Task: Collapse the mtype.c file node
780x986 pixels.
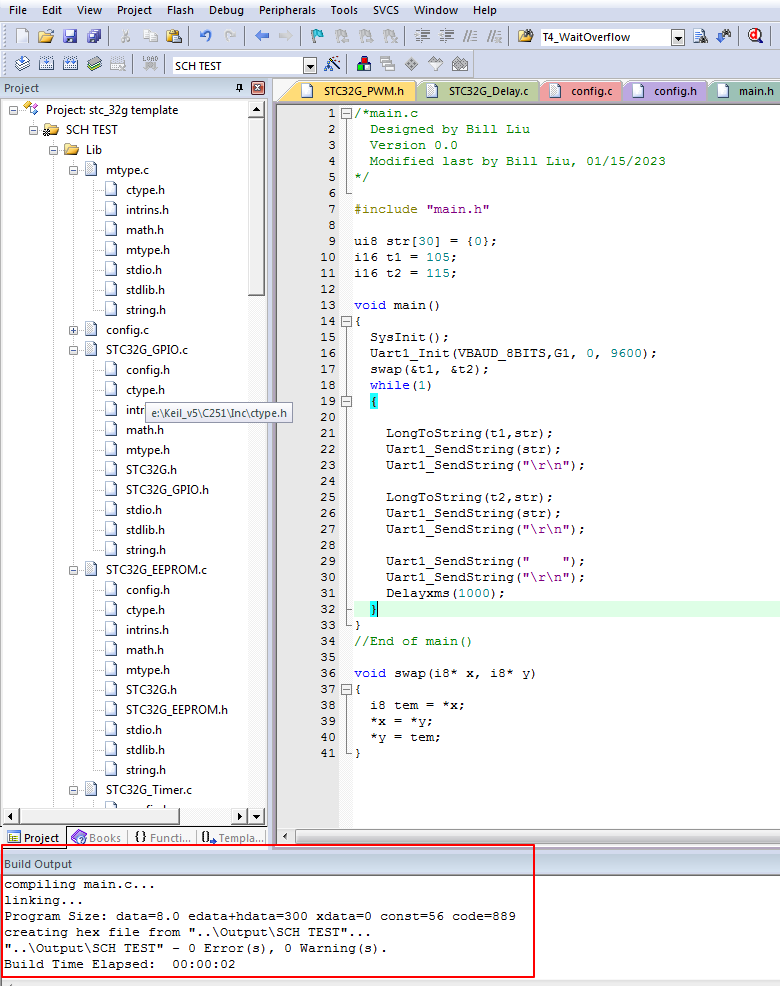Action: tap(74, 170)
